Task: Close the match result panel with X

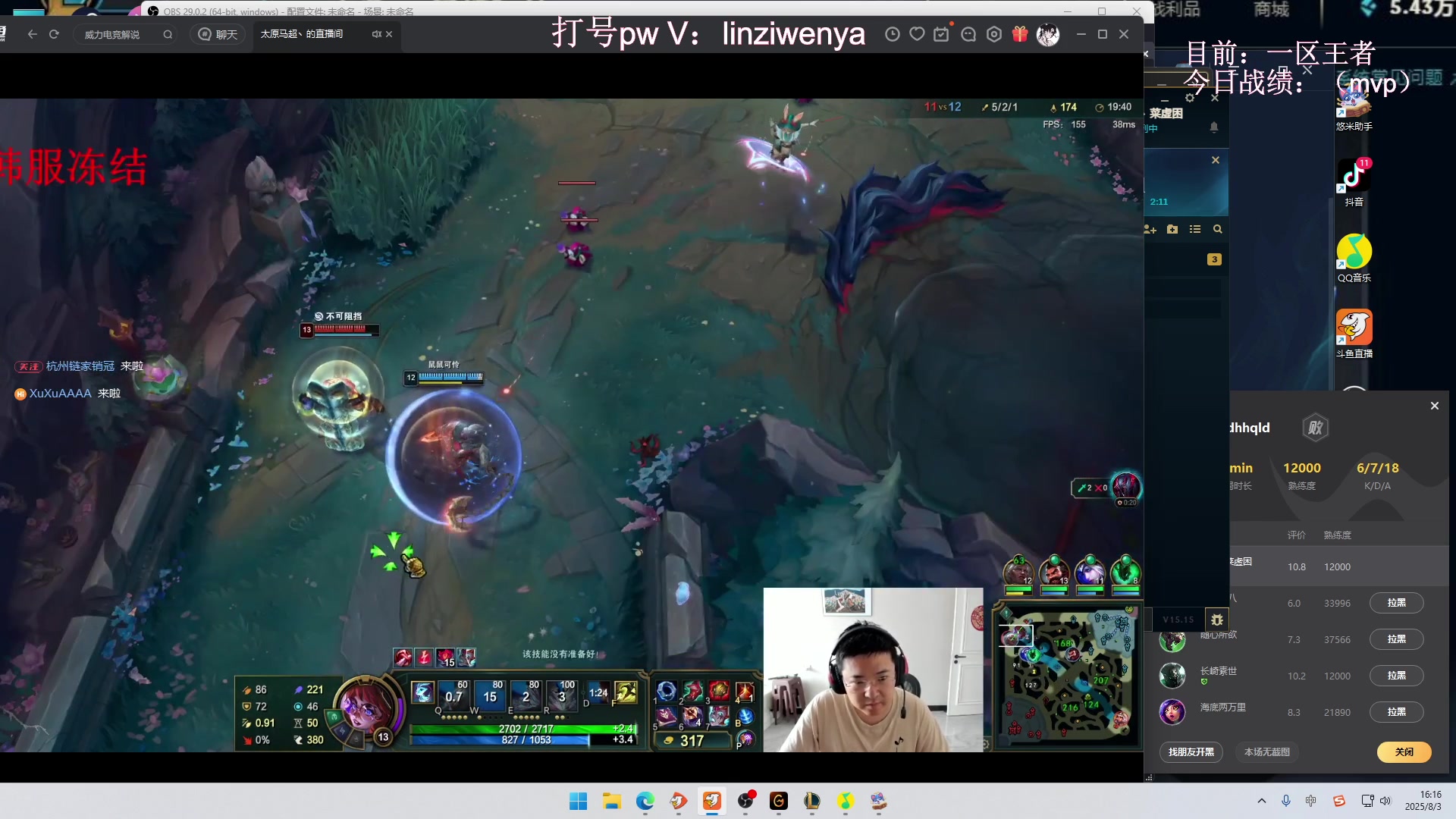Action: 1435,406
